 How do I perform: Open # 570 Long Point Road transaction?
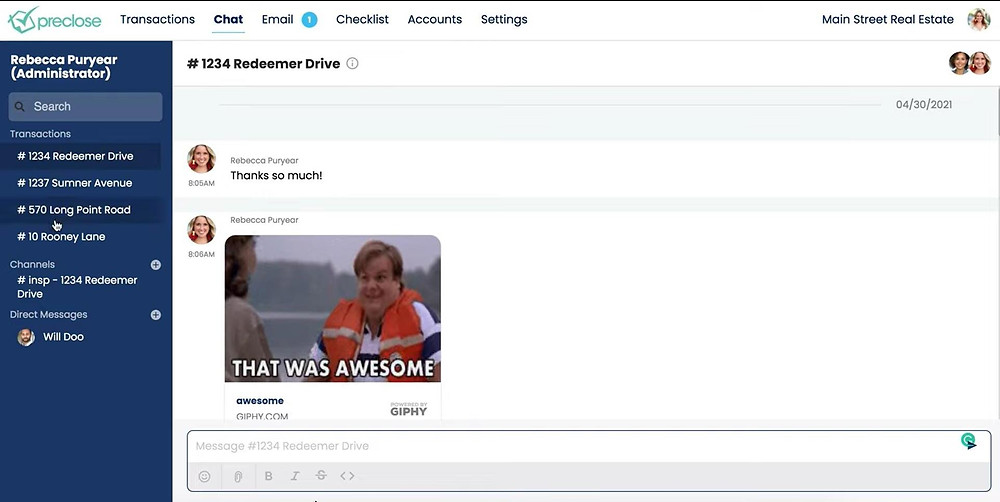coord(80,210)
